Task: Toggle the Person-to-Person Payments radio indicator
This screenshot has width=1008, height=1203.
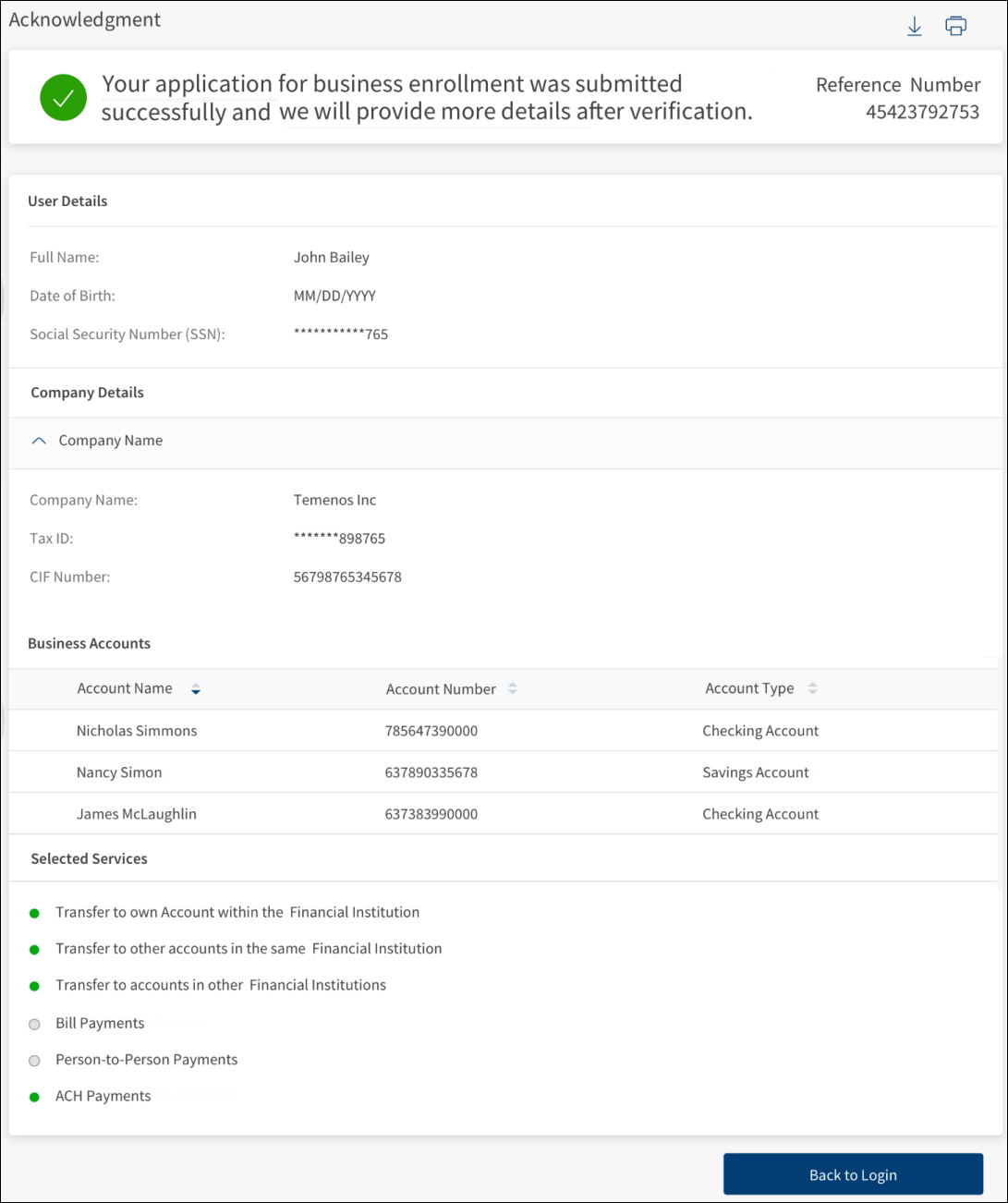Action: 34,1061
